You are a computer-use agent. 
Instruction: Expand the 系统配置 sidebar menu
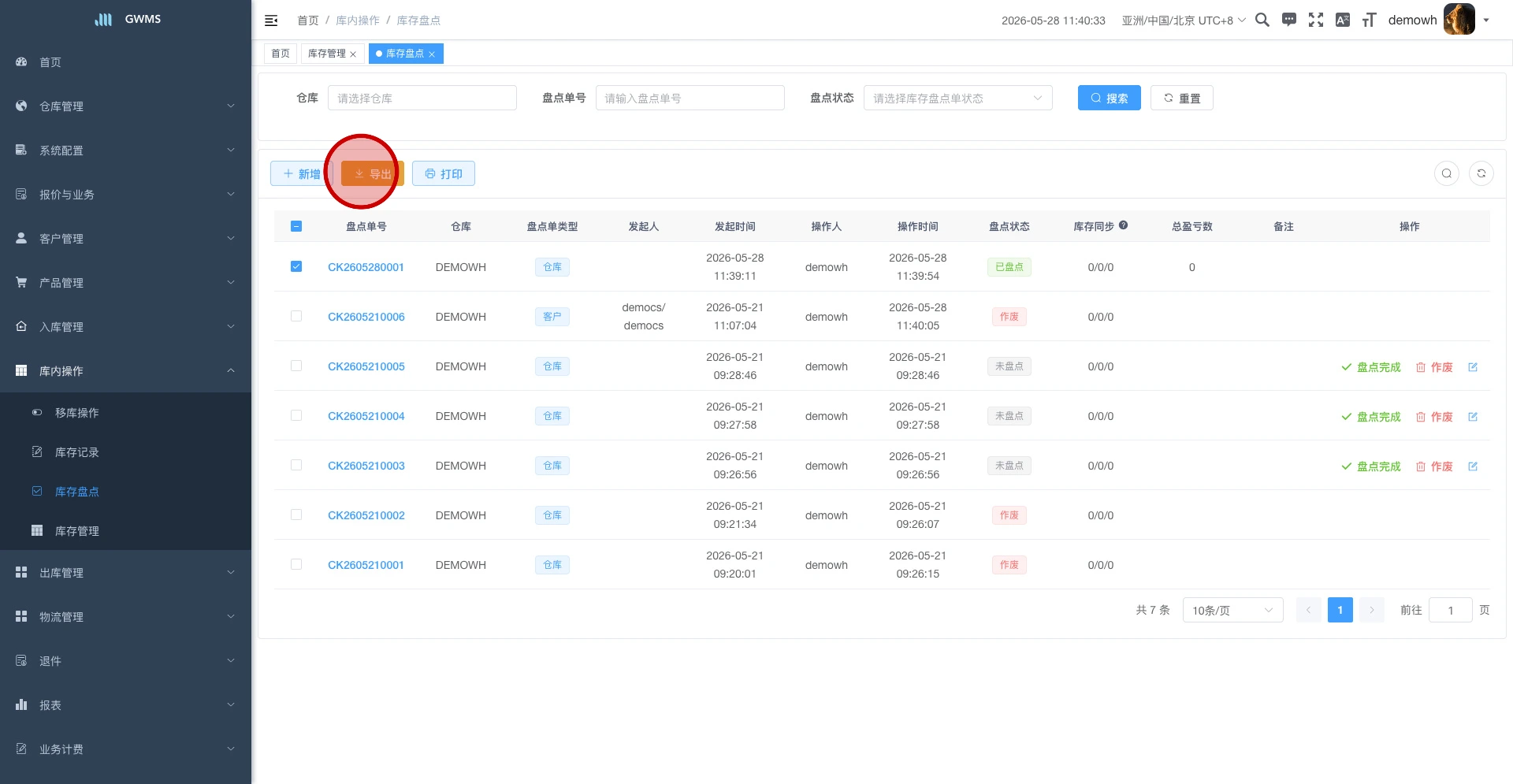(x=125, y=150)
